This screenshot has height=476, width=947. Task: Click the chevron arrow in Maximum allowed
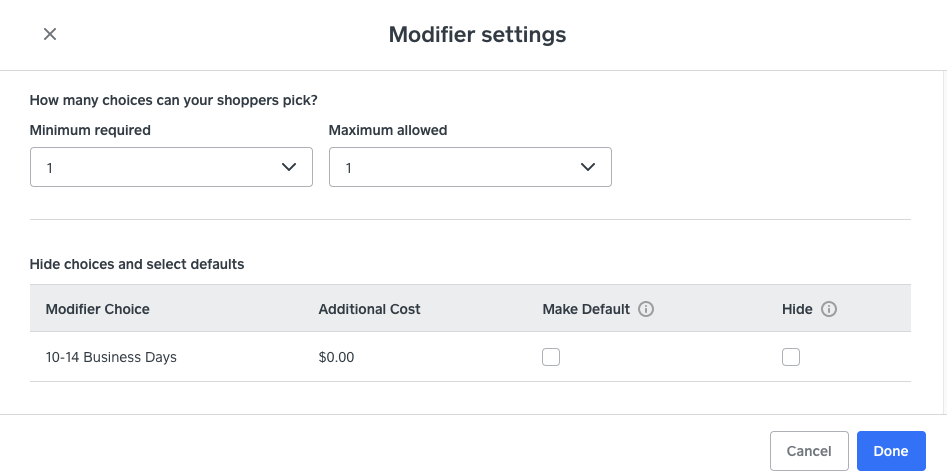point(588,167)
